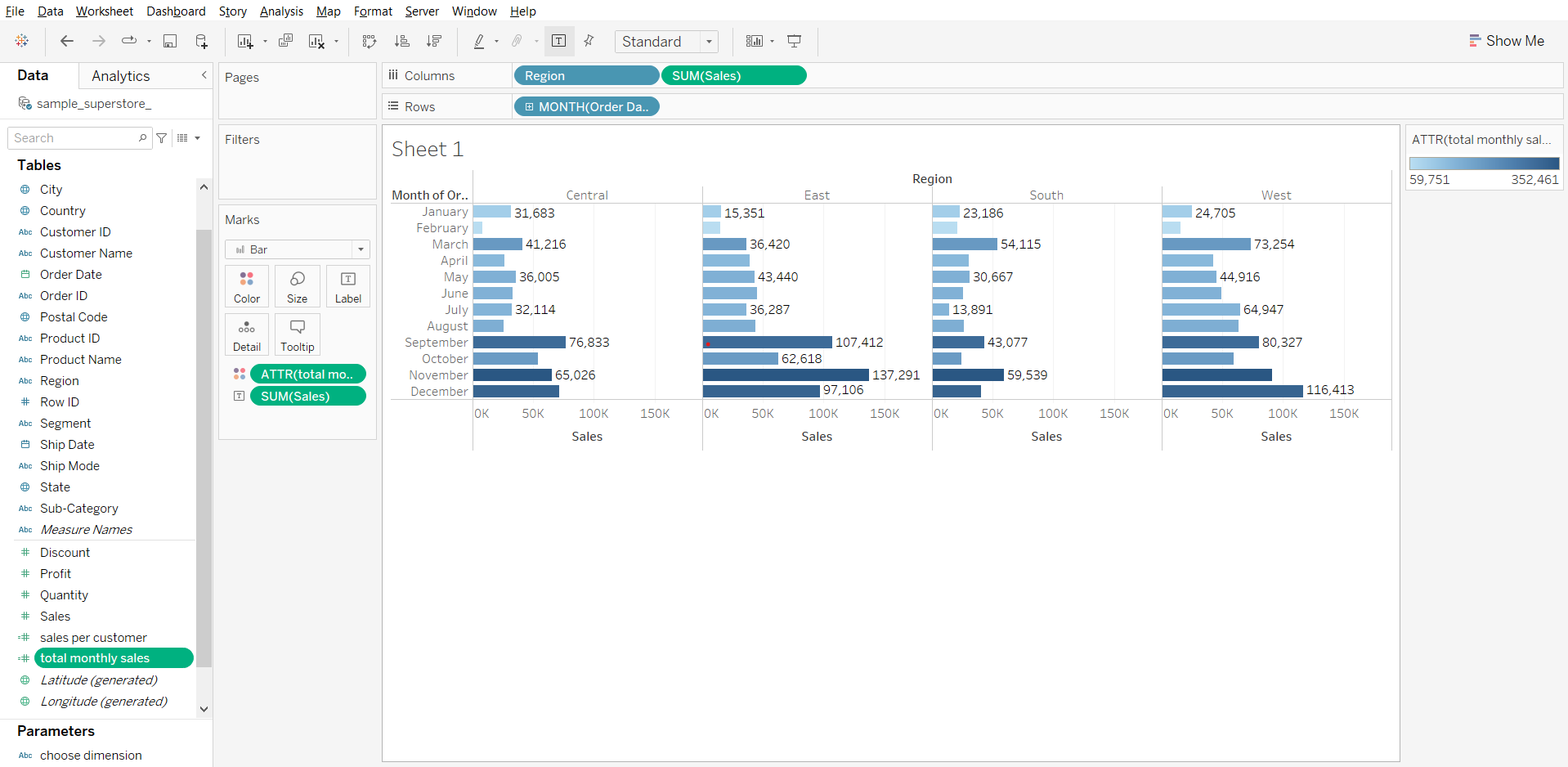Viewport: 1568px width, 767px height.
Task: Click in the field Search box
Action: [x=74, y=138]
